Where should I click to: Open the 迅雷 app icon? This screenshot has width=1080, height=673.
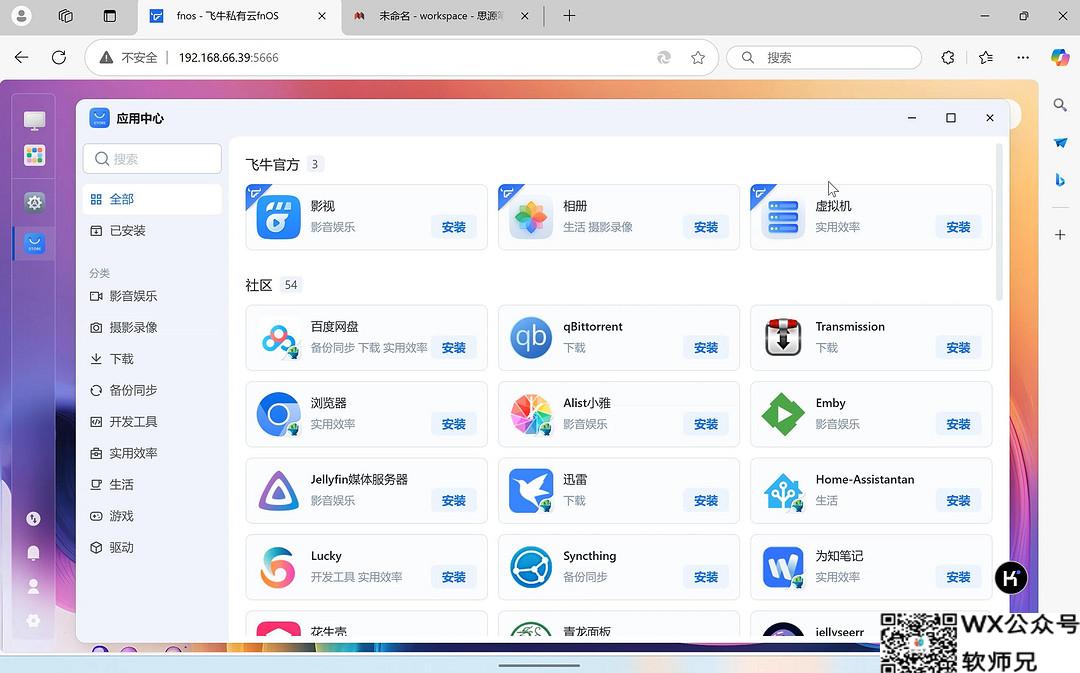point(531,491)
